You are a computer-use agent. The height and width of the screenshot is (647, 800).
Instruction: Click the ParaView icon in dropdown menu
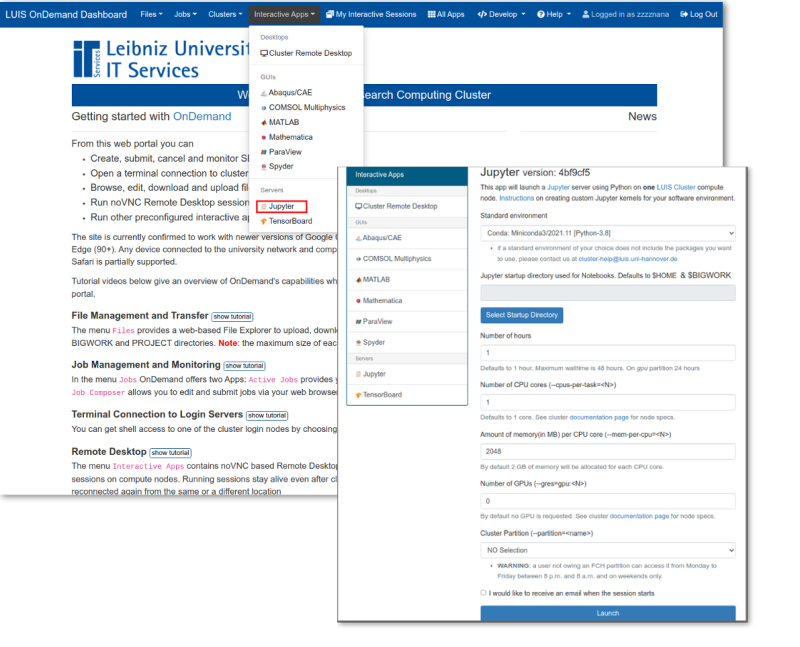[264, 152]
